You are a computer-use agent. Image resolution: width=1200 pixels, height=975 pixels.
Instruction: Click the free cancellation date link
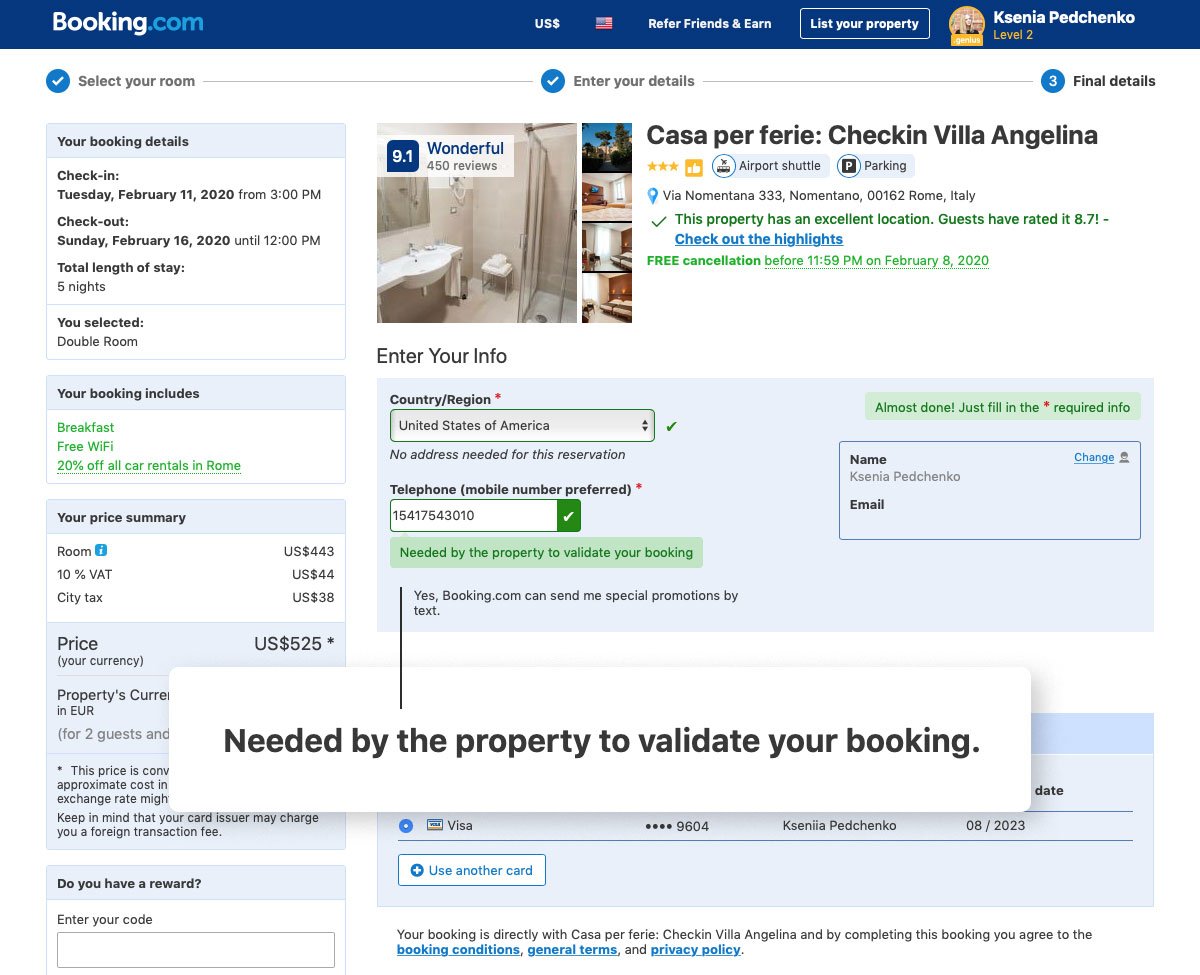876,261
